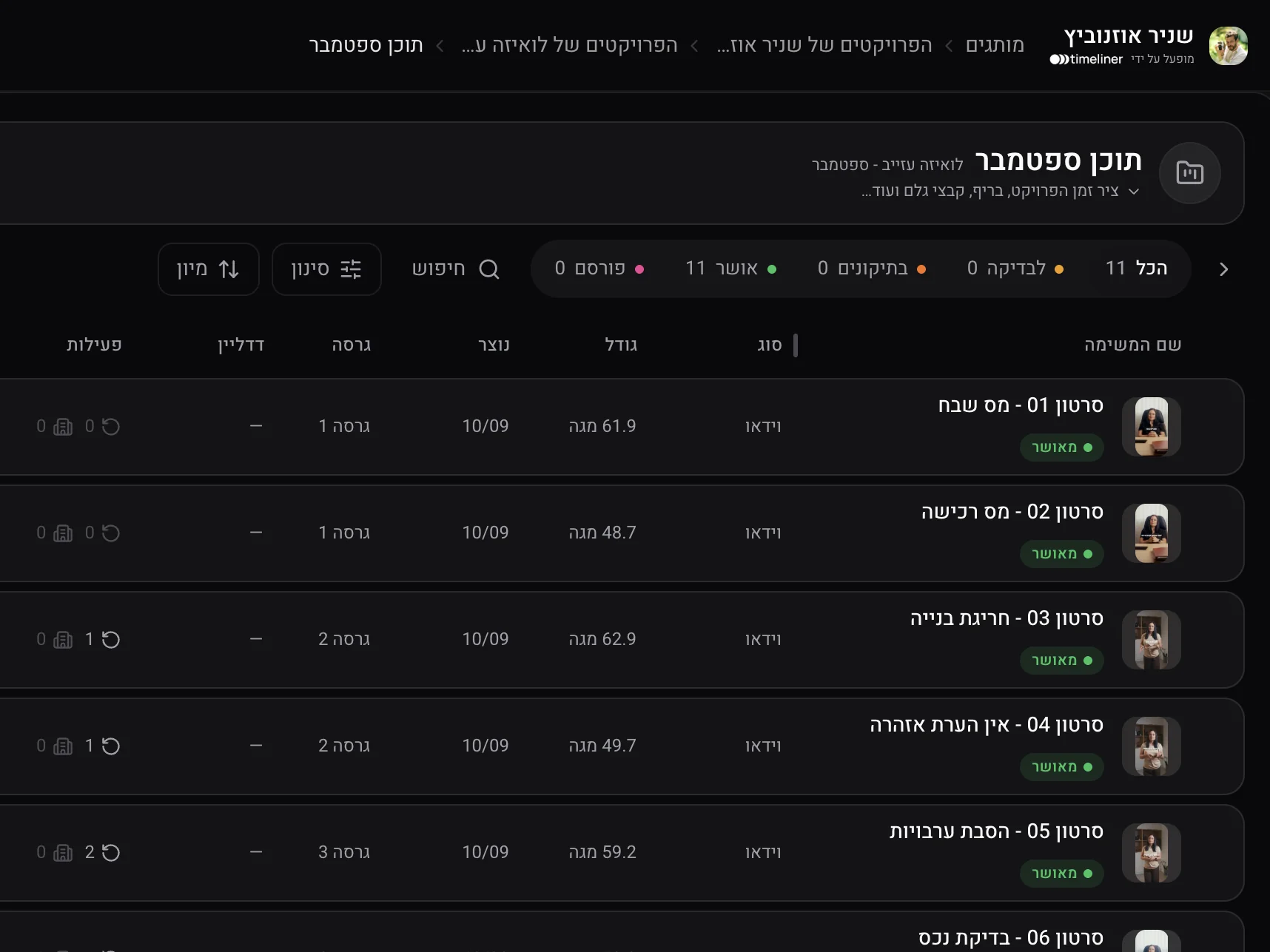Viewport: 1270px width, 952px height.
Task: Click the comments icon in row סרטון 02
Action: pos(63,533)
